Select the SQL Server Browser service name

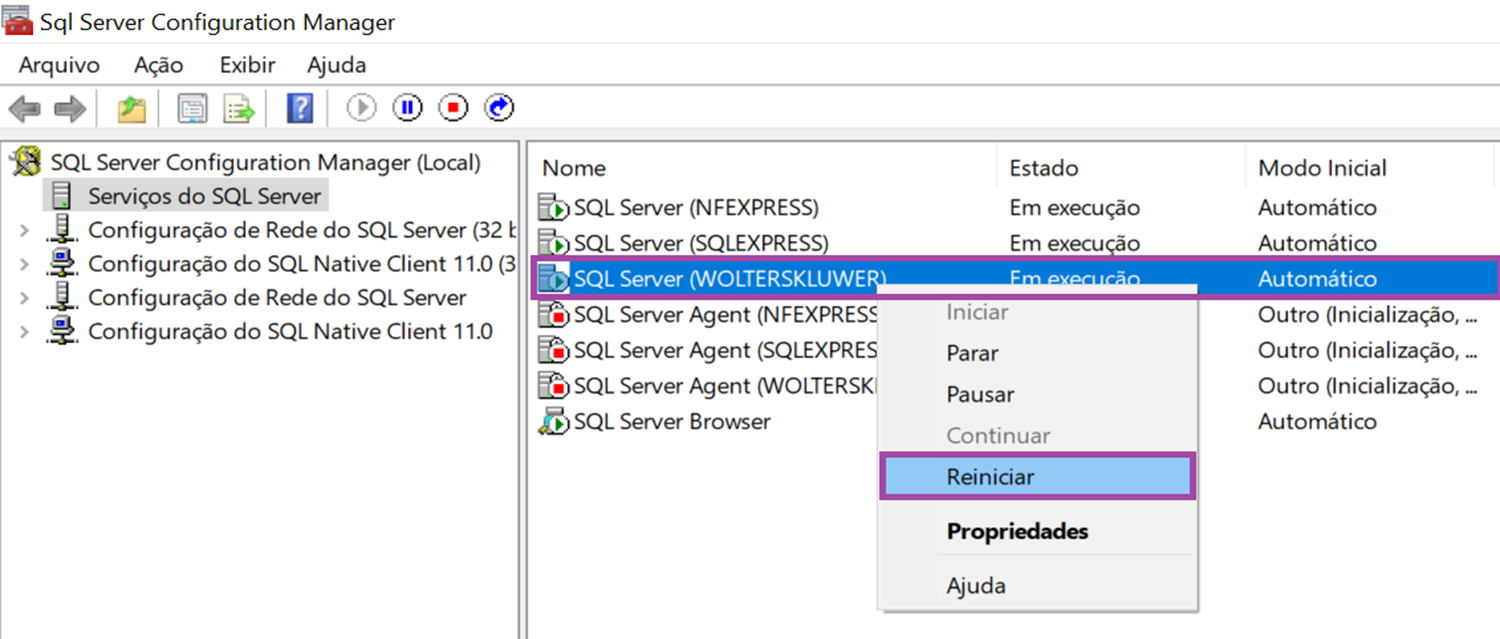coord(672,422)
